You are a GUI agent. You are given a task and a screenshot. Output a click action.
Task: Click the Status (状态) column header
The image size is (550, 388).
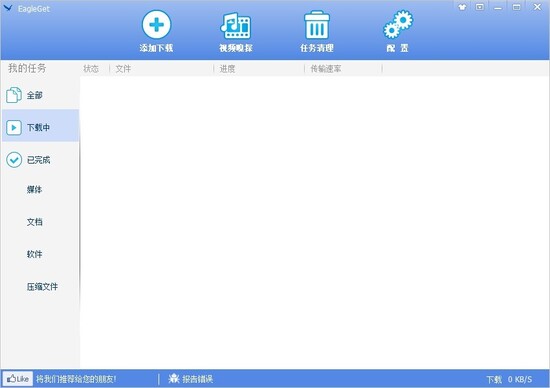click(91, 69)
